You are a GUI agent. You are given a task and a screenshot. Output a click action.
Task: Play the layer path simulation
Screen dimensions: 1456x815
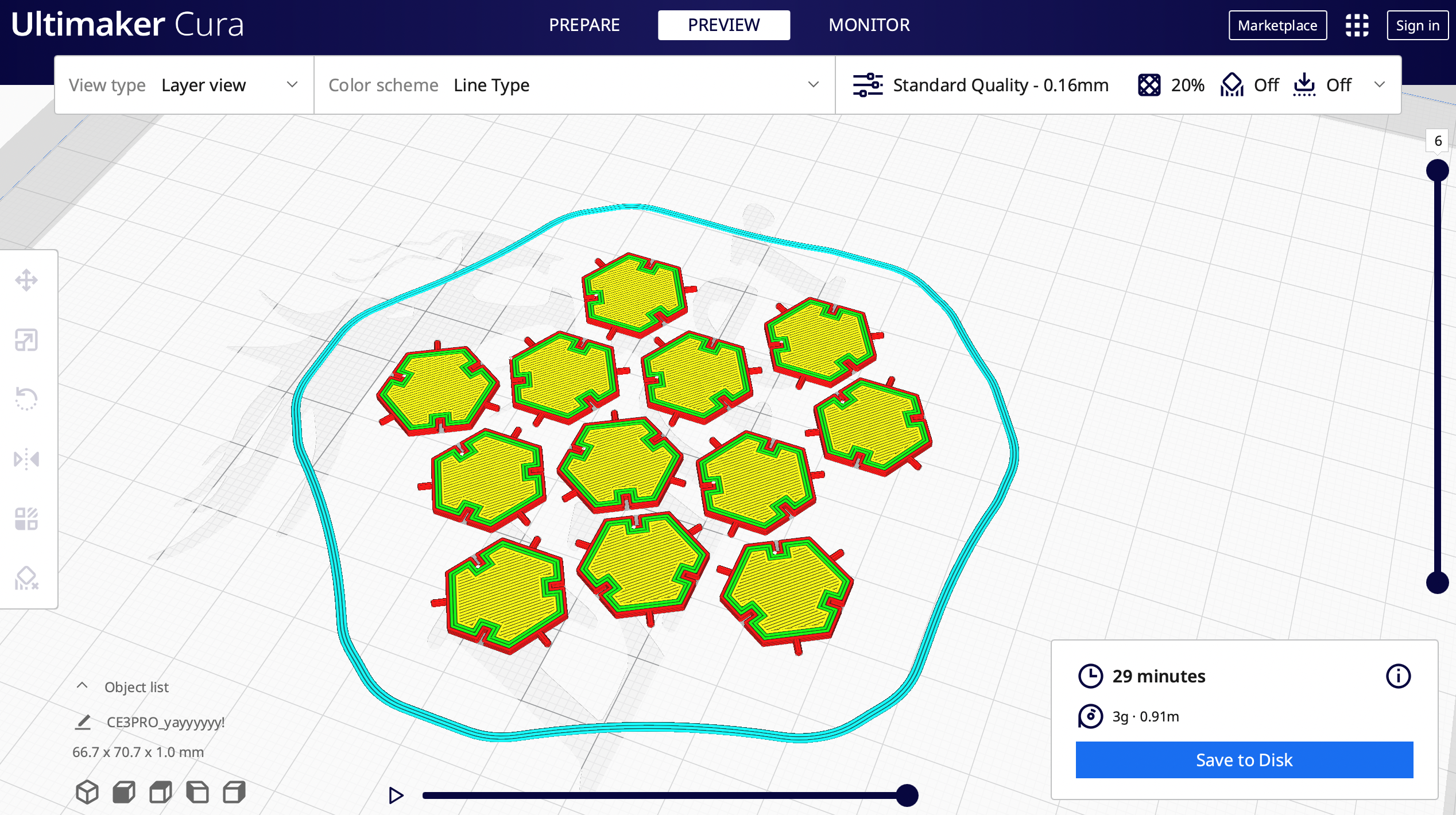396,795
